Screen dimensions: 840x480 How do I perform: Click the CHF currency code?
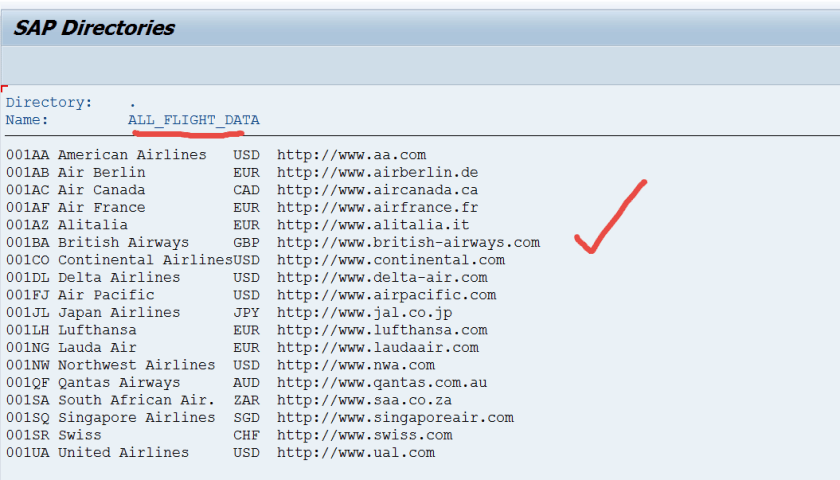click(246, 435)
